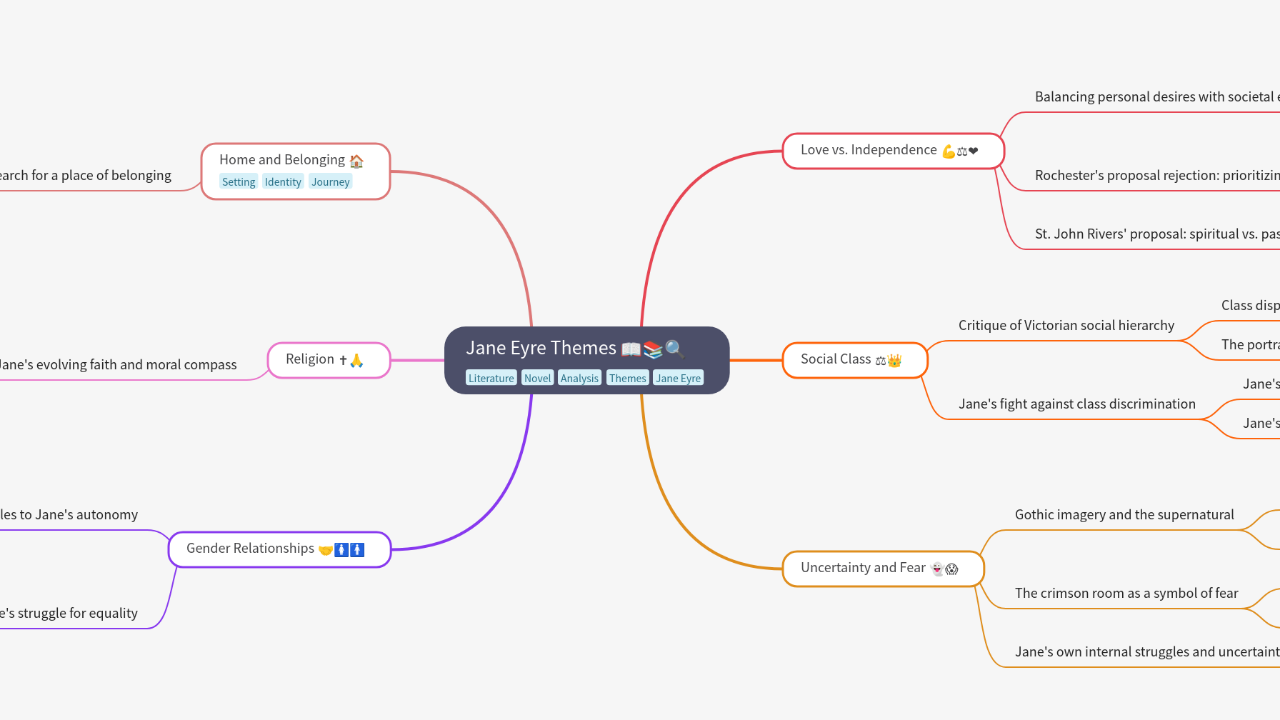The width and height of the screenshot is (1280, 720).
Task: Select Gothic imagery and the supernatural node
Action: click(x=1124, y=514)
